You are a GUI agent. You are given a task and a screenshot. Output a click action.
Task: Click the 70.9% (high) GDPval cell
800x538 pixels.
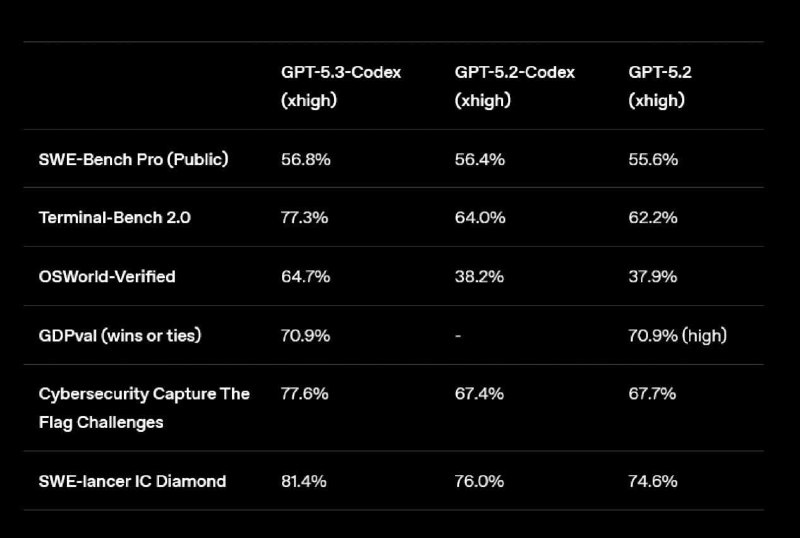677,335
